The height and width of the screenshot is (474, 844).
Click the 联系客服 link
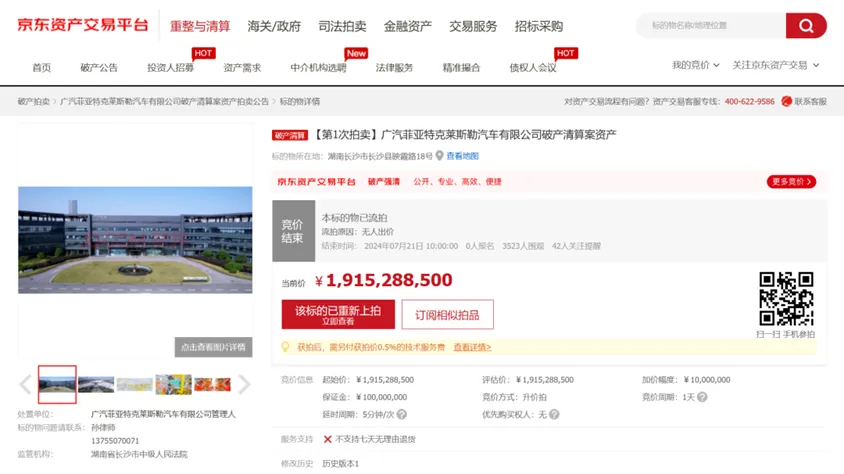(x=810, y=101)
